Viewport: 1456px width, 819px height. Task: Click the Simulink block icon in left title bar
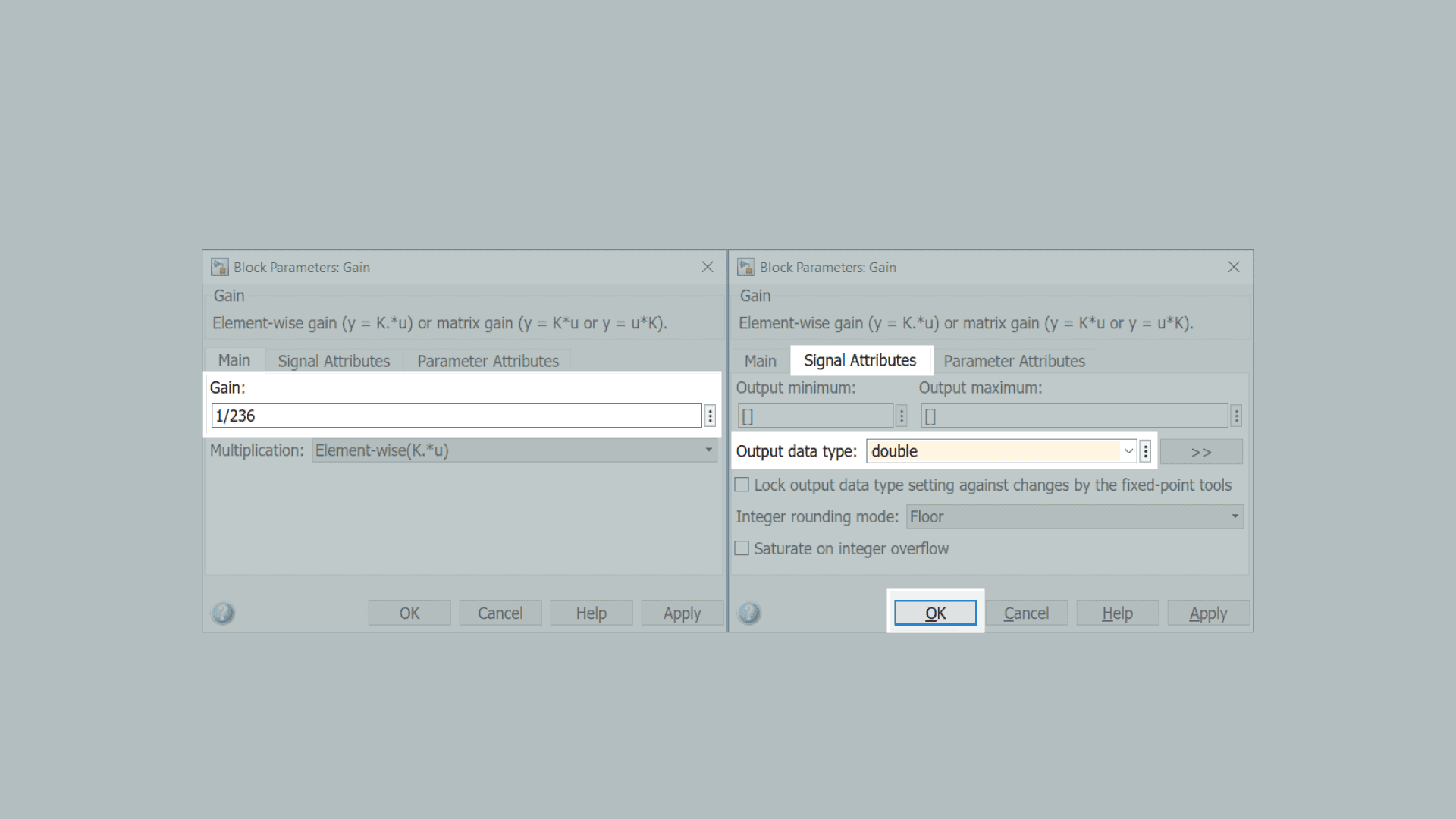coord(220,267)
